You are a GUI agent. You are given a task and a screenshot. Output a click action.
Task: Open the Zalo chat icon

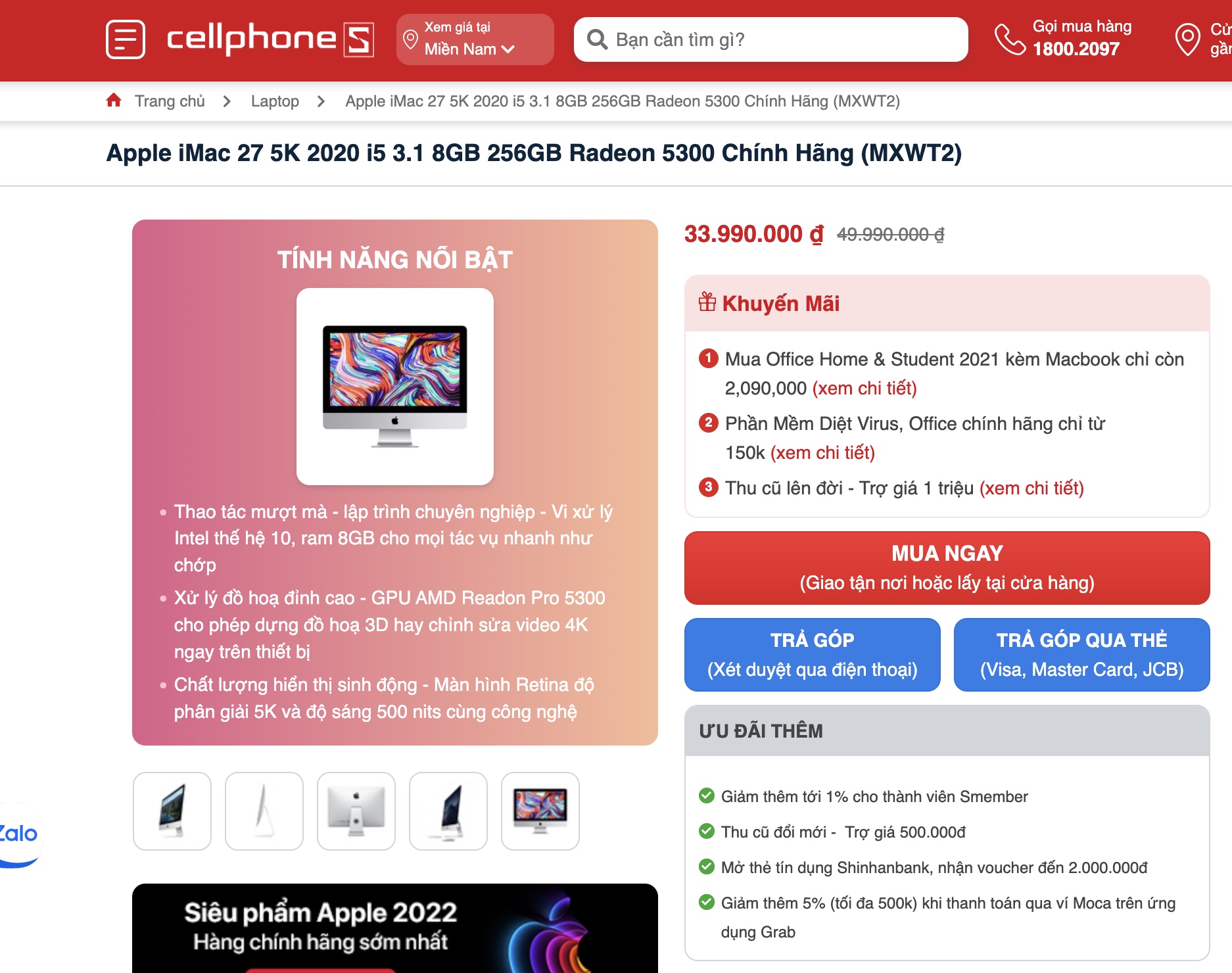pyautogui.click(x=20, y=834)
